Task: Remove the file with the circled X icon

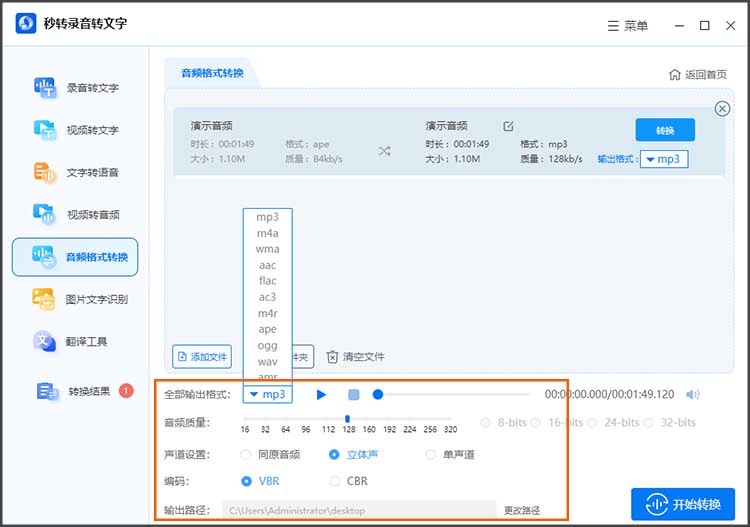Action: [722, 108]
